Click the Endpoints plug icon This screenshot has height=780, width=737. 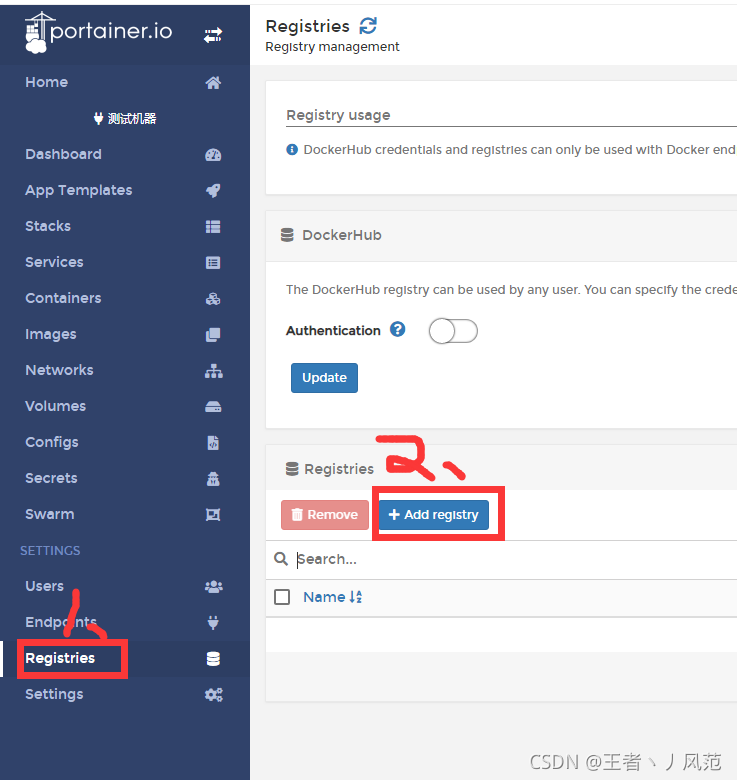(x=213, y=623)
